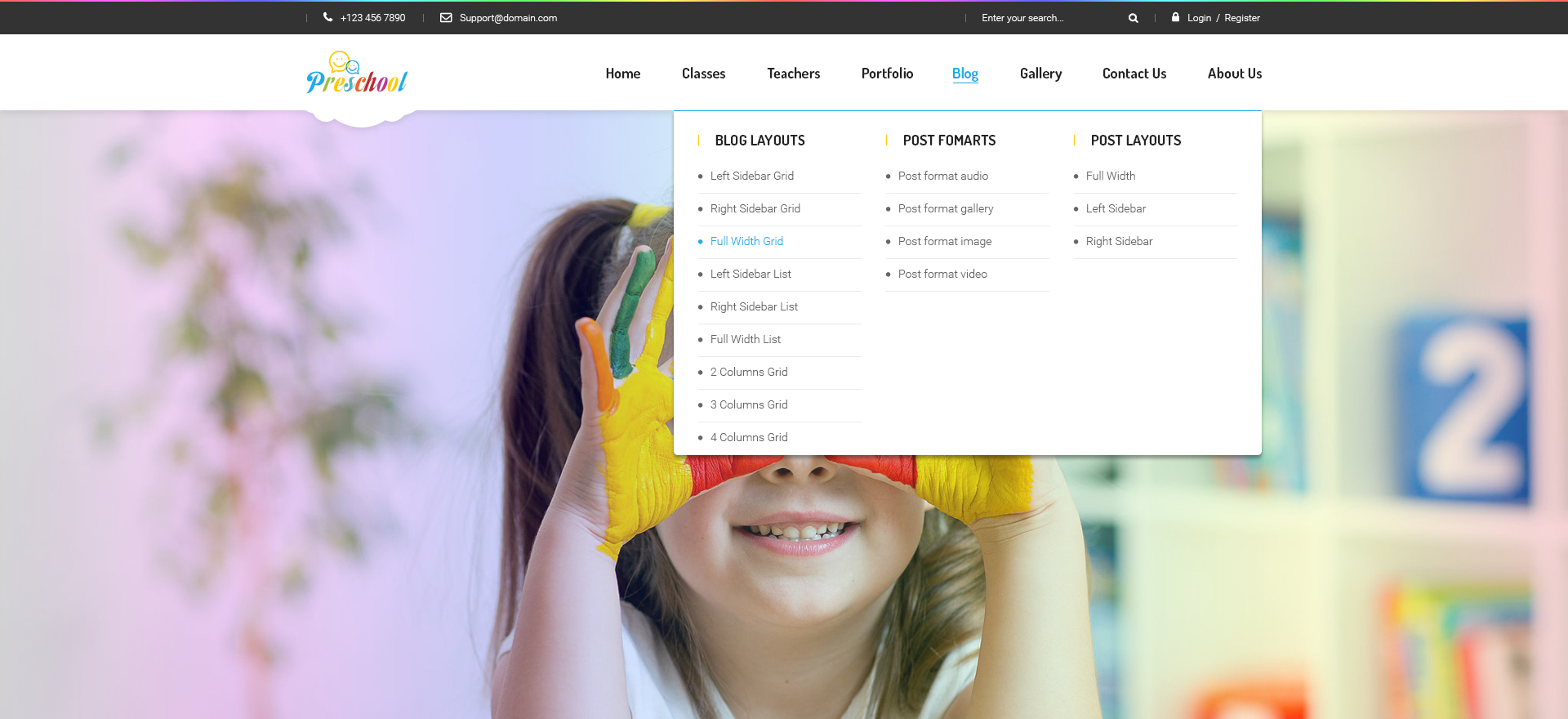Screen dimensions: 1568x719
Task: Click the POST FOMARTS column heading
Action: (949, 141)
